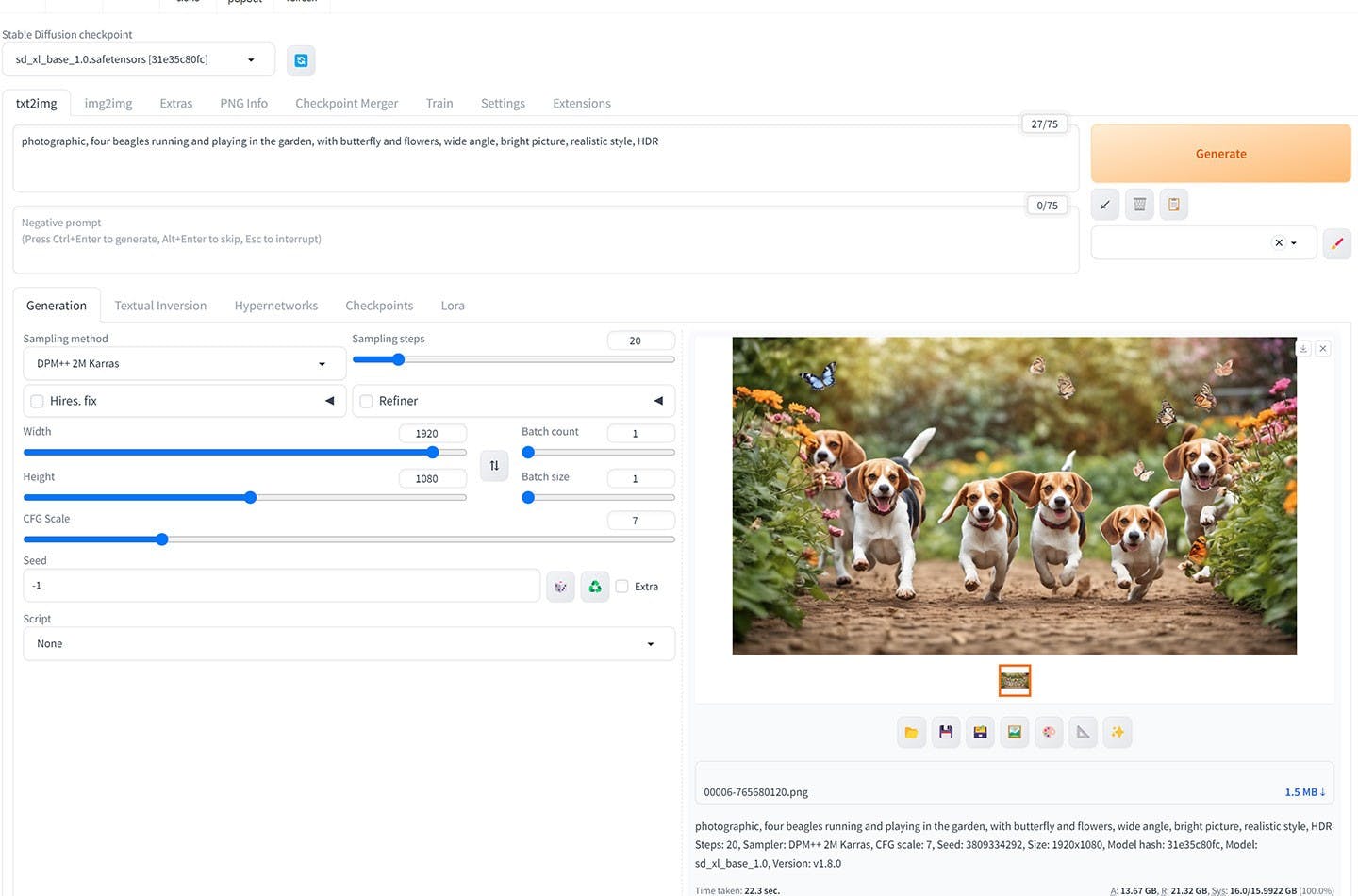Reuse last seed with green recycle icon

(595, 587)
